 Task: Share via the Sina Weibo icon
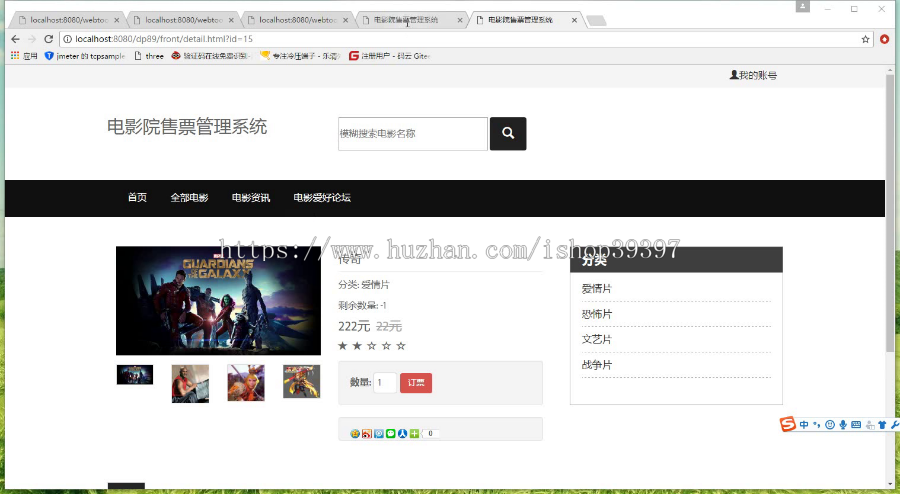(x=367, y=434)
